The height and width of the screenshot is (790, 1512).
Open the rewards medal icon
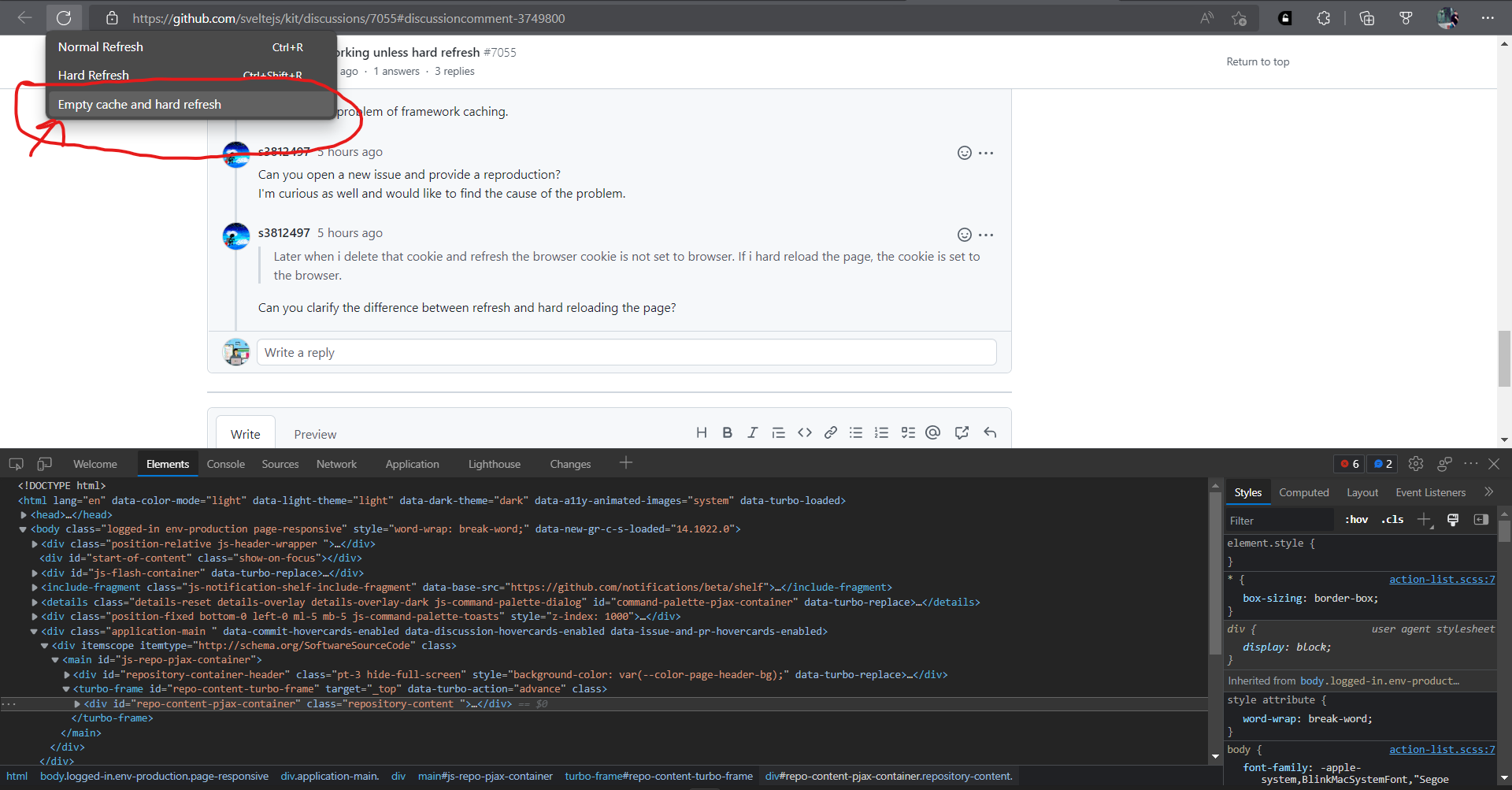[x=1406, y=17]
